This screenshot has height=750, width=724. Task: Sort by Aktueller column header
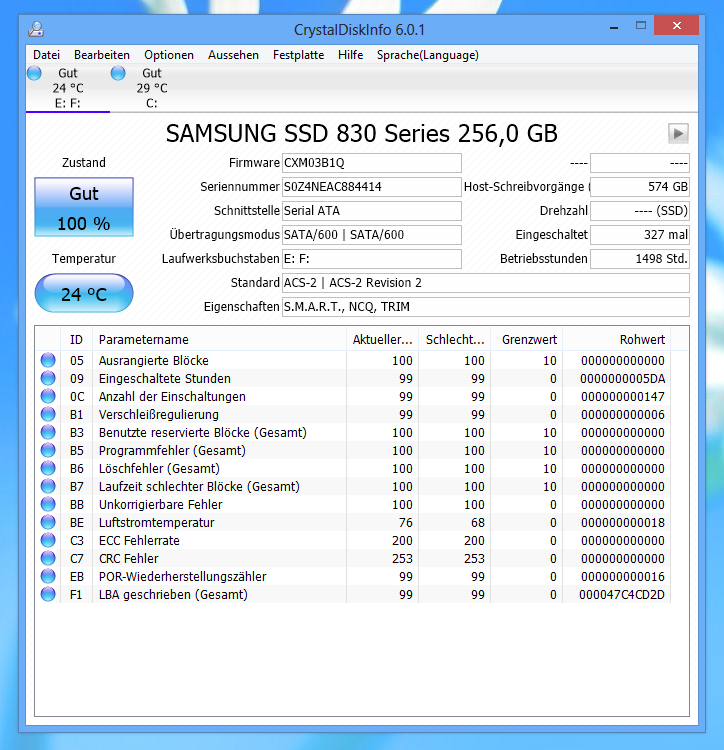383,340
